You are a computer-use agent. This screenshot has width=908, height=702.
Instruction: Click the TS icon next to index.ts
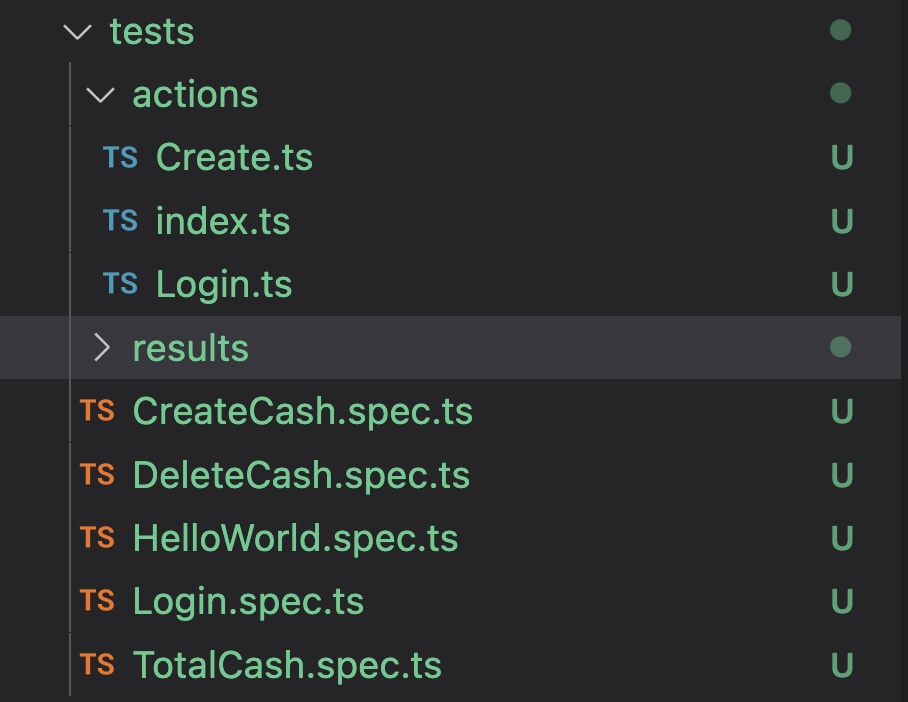[118, 221]
